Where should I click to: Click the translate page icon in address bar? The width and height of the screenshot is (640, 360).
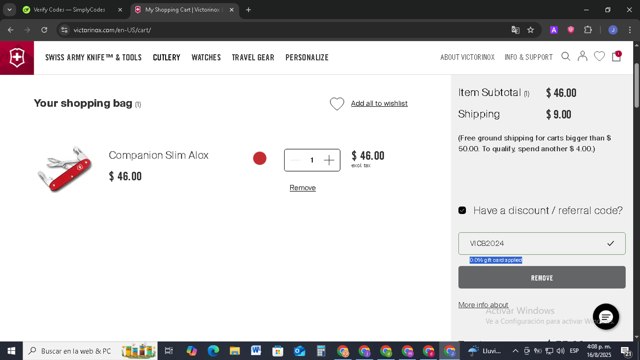coord(515,30)
